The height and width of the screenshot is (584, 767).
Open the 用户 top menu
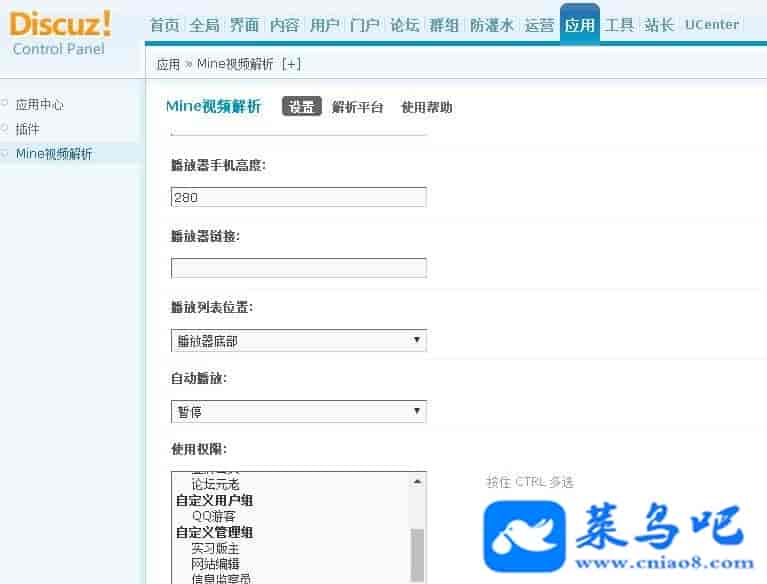[324, 24]
